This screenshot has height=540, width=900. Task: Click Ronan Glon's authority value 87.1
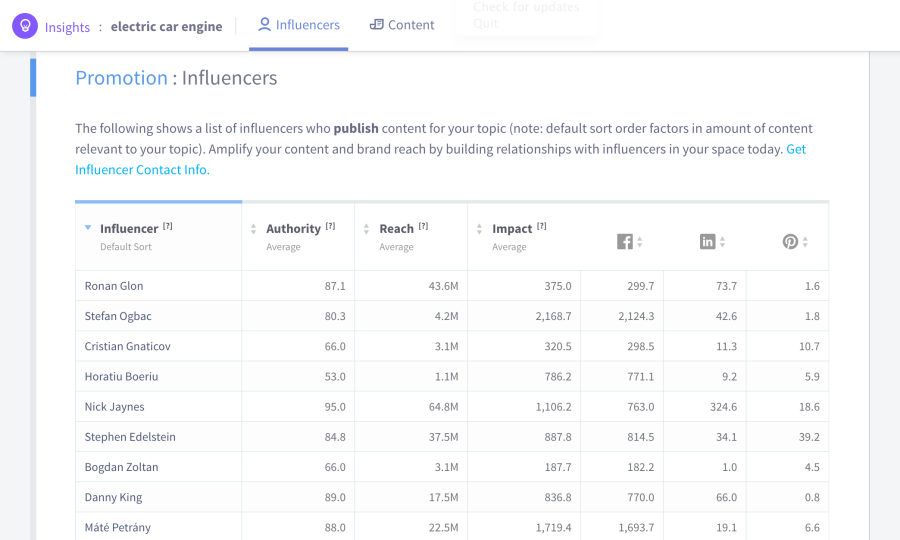[x=335, y=286]
